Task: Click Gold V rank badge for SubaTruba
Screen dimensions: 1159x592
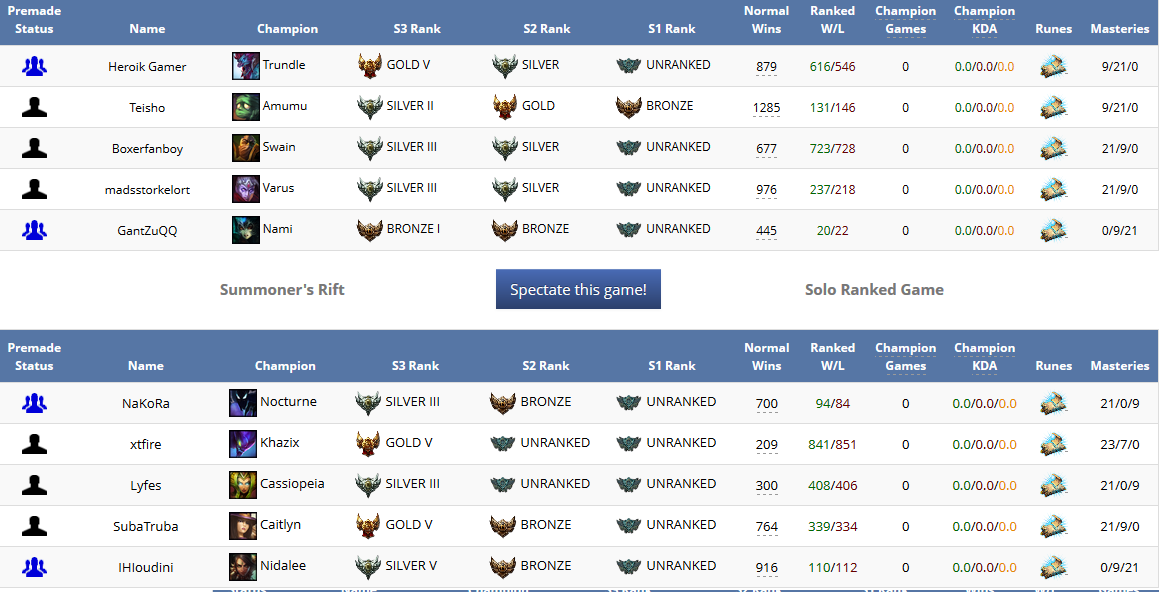Action: point(369,526)
